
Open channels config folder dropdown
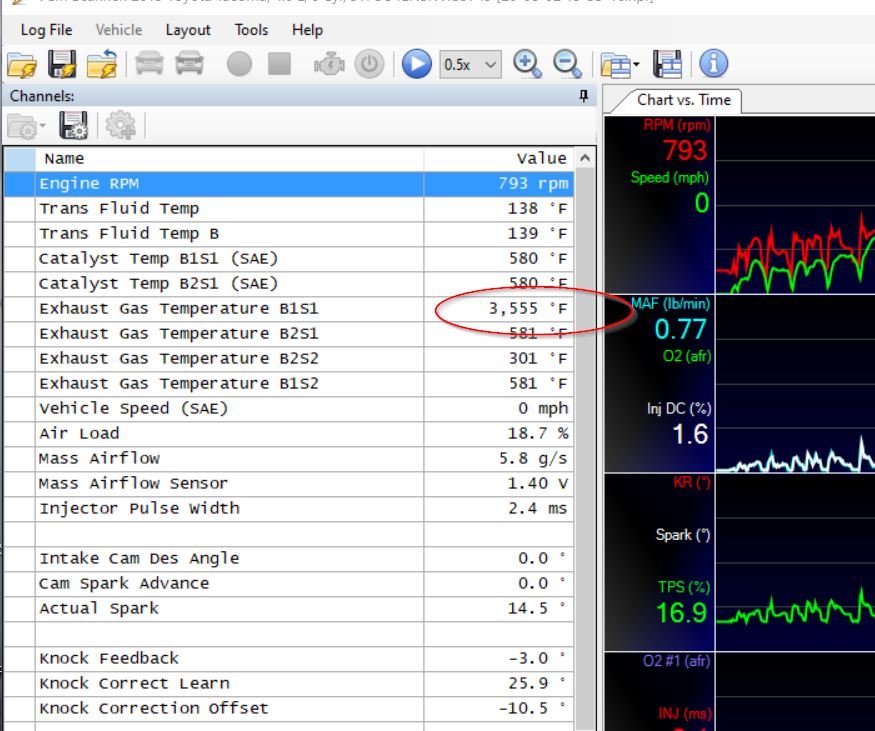26,126
